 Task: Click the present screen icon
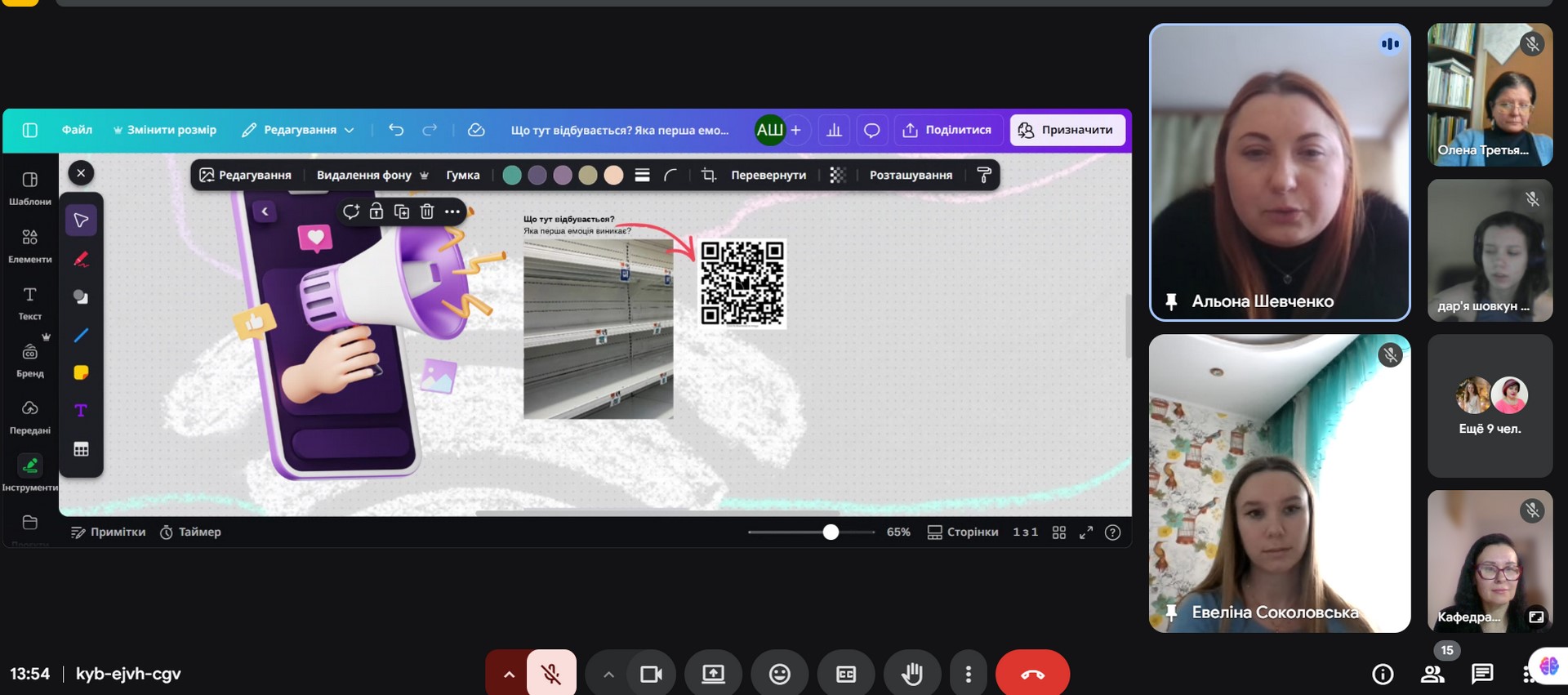point(713,674)
